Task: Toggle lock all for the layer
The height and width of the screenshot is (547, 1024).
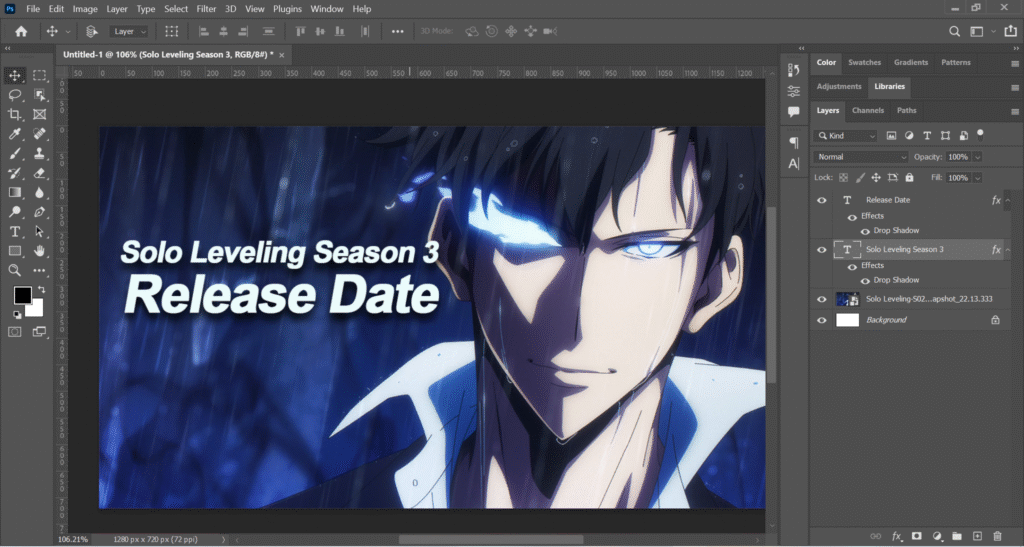Action: pyautogui.click(x=909, y=178)
